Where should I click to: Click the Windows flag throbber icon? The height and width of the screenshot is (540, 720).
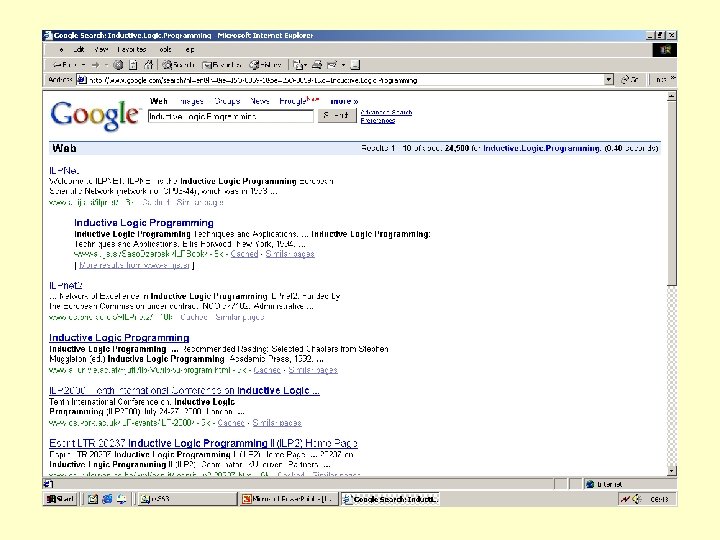(664, 50)
